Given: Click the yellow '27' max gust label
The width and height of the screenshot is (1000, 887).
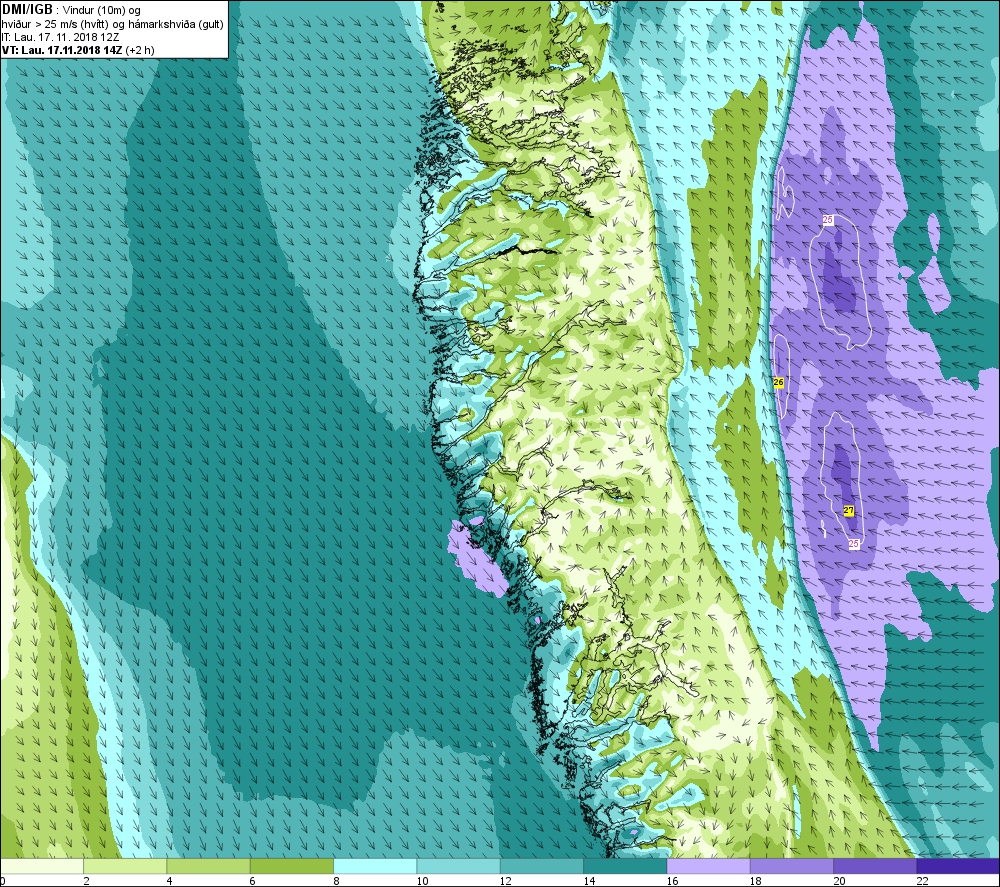Looking at the screenshot, I should (x=848, y=510).
